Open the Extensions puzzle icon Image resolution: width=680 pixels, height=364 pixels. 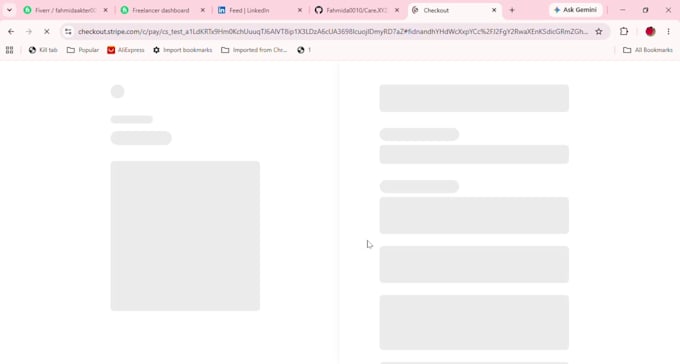624,31
